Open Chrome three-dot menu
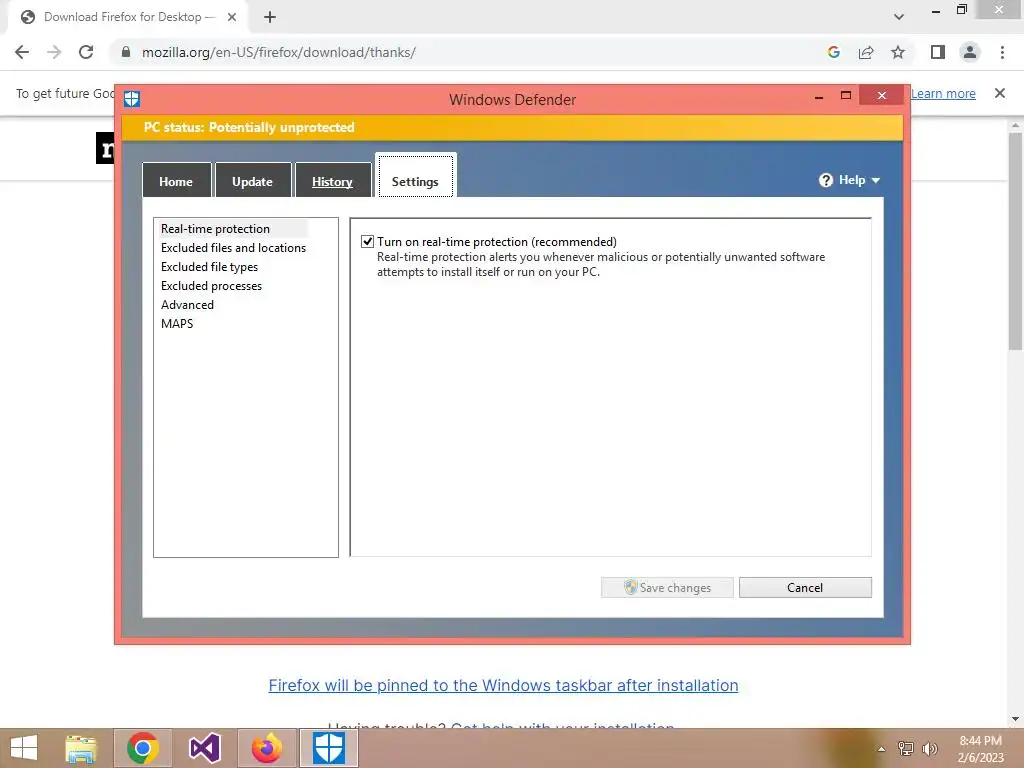 point(1002,52)
